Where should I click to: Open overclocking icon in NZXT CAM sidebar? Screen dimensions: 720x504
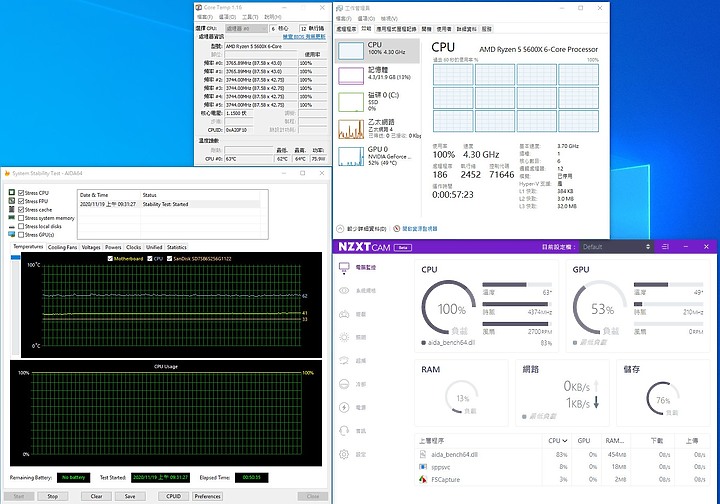(344, 361)
